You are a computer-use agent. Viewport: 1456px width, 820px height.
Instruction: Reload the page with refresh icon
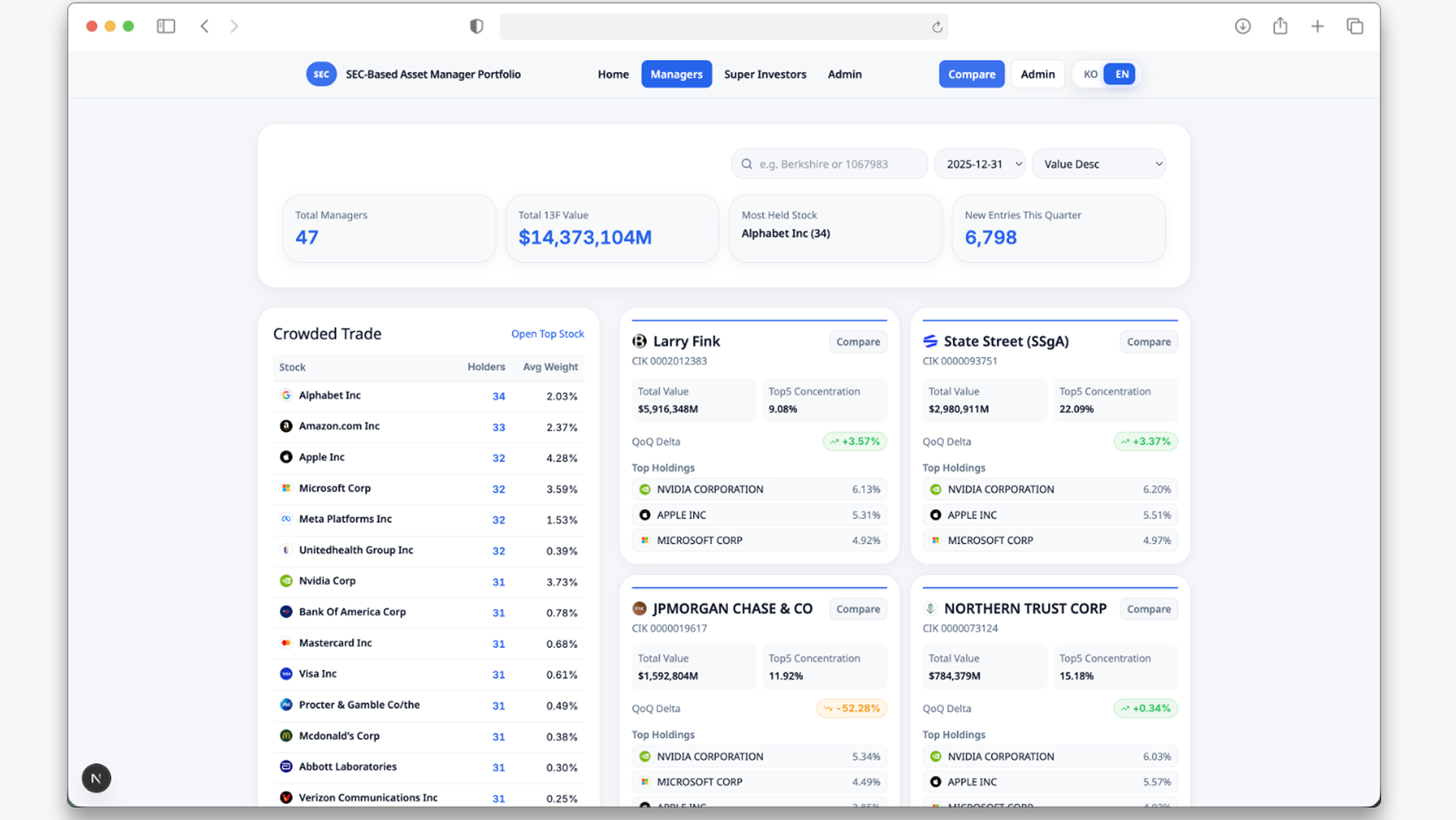coord(937,27)
